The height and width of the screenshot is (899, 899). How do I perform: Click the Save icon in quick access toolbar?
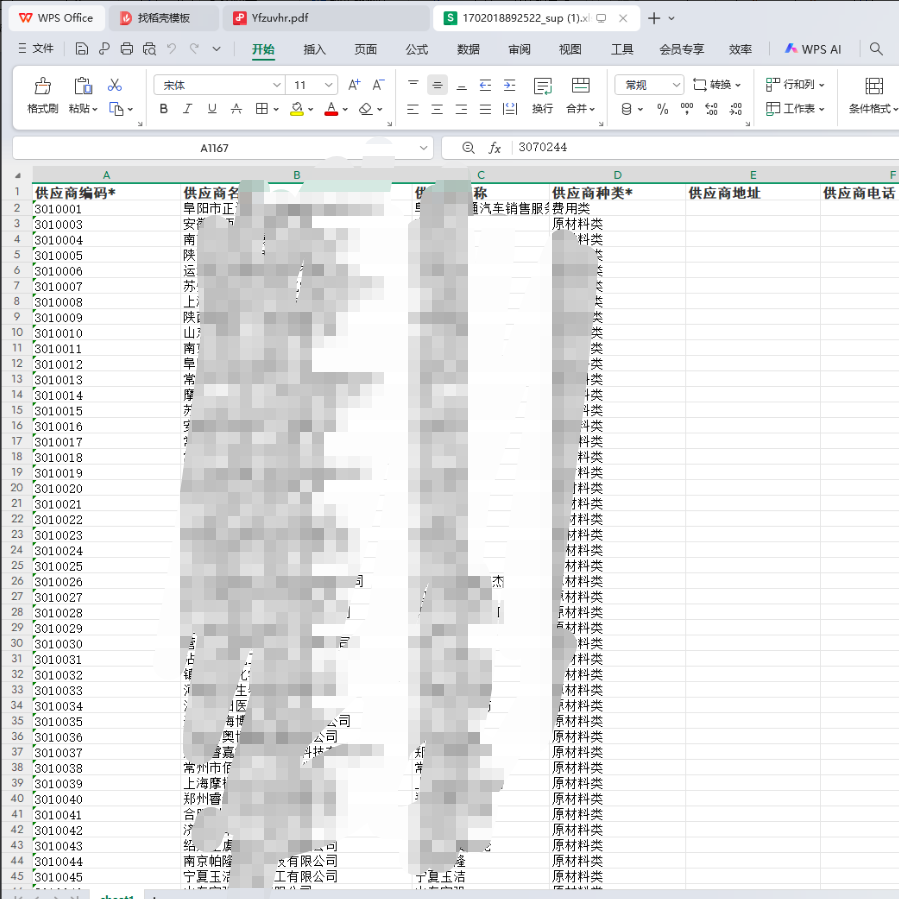pos(81,49)
